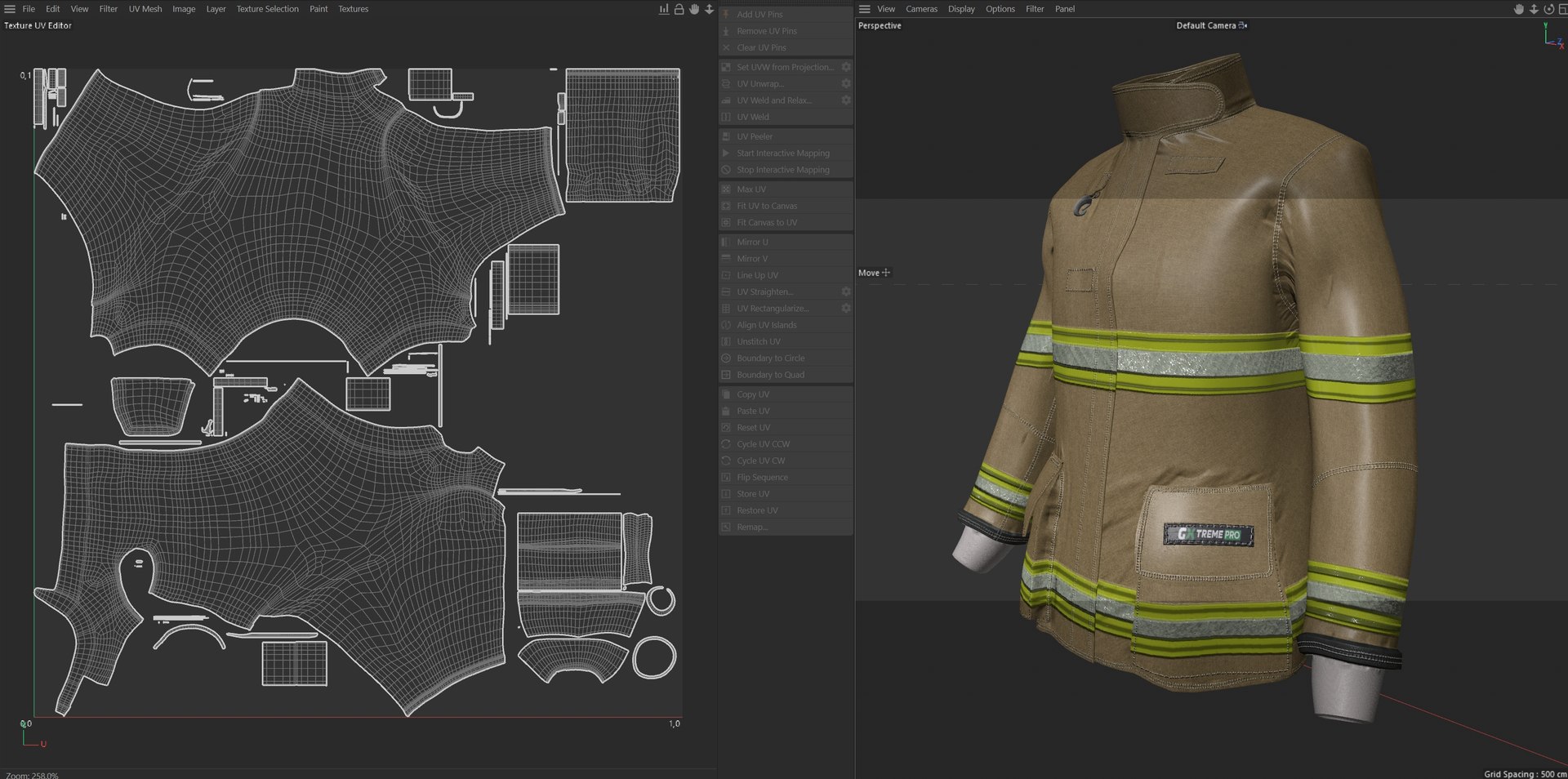Click the Perspective view label
1568x779 pixels.
pos(880,25)
